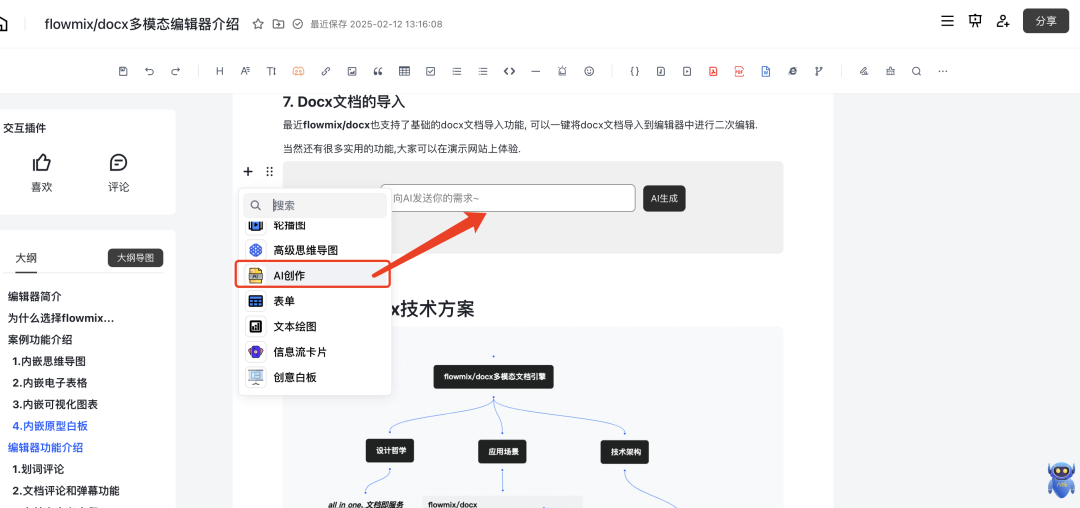Select the highlighter pen tool
Screen dimensions: 1080x508
[864, 71]
